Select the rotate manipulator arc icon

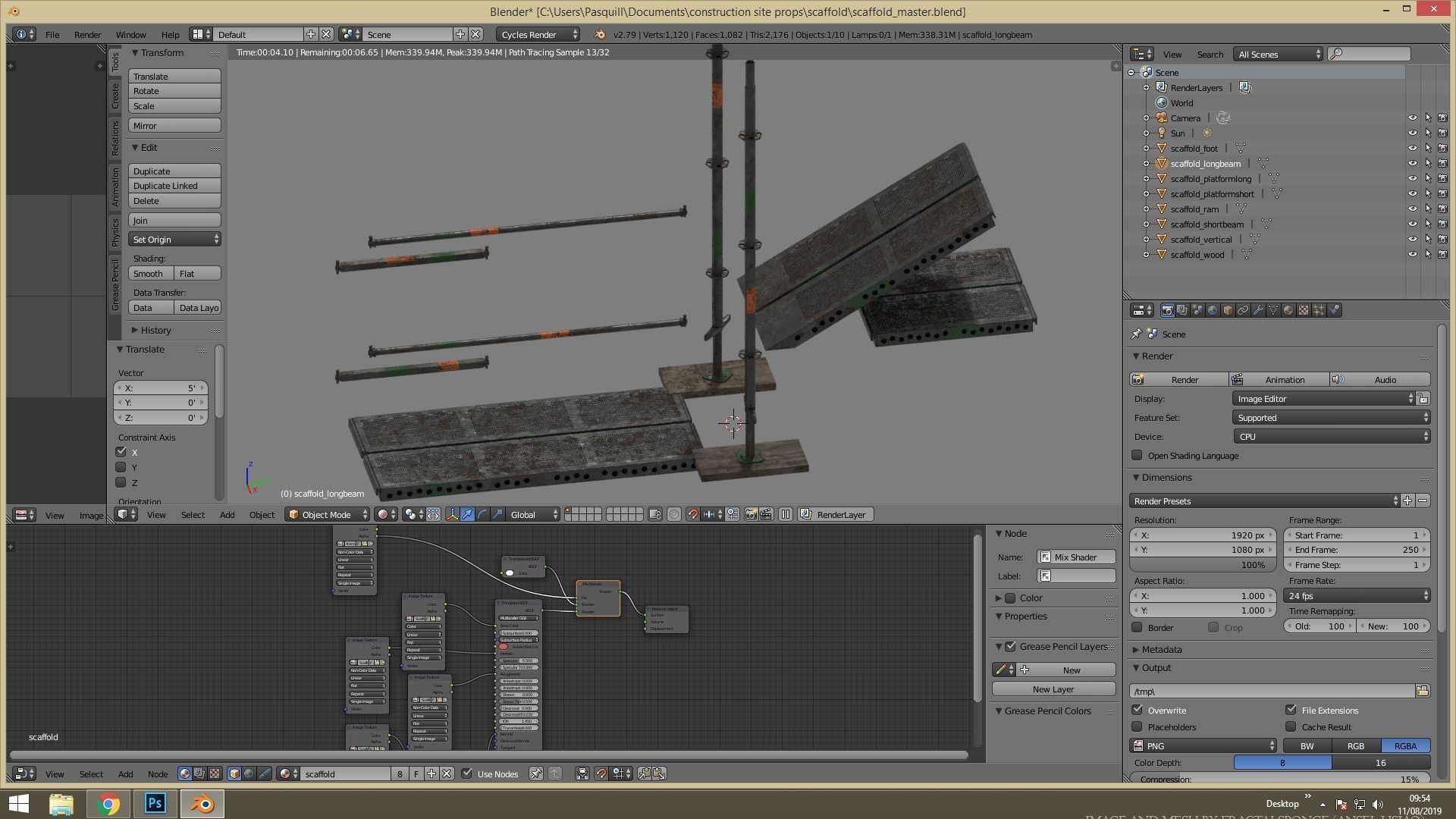coord(482,514)
